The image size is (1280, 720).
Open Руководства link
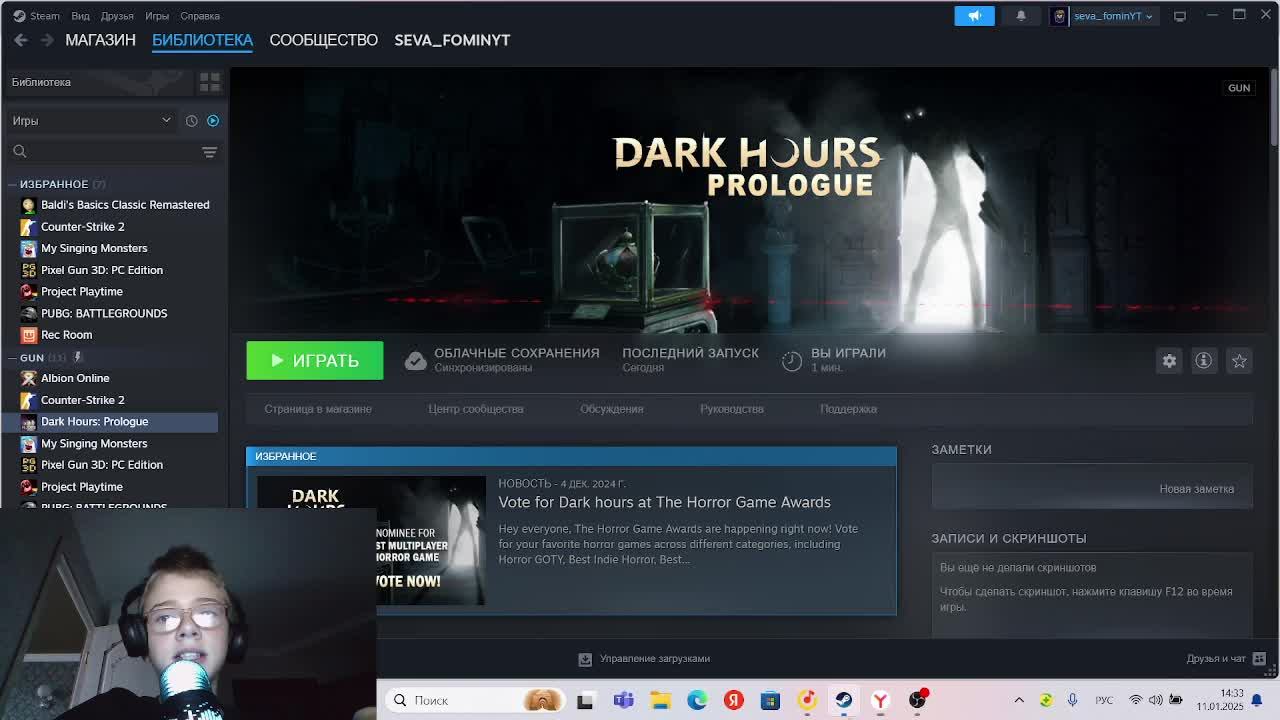[732, 409]
